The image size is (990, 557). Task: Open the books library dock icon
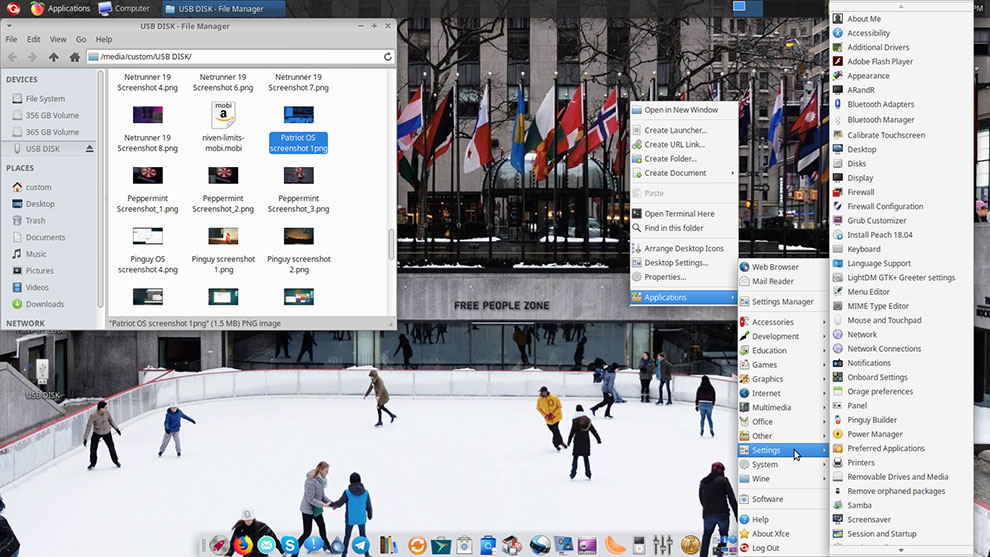pyautogui.click(x=388, y=545)
